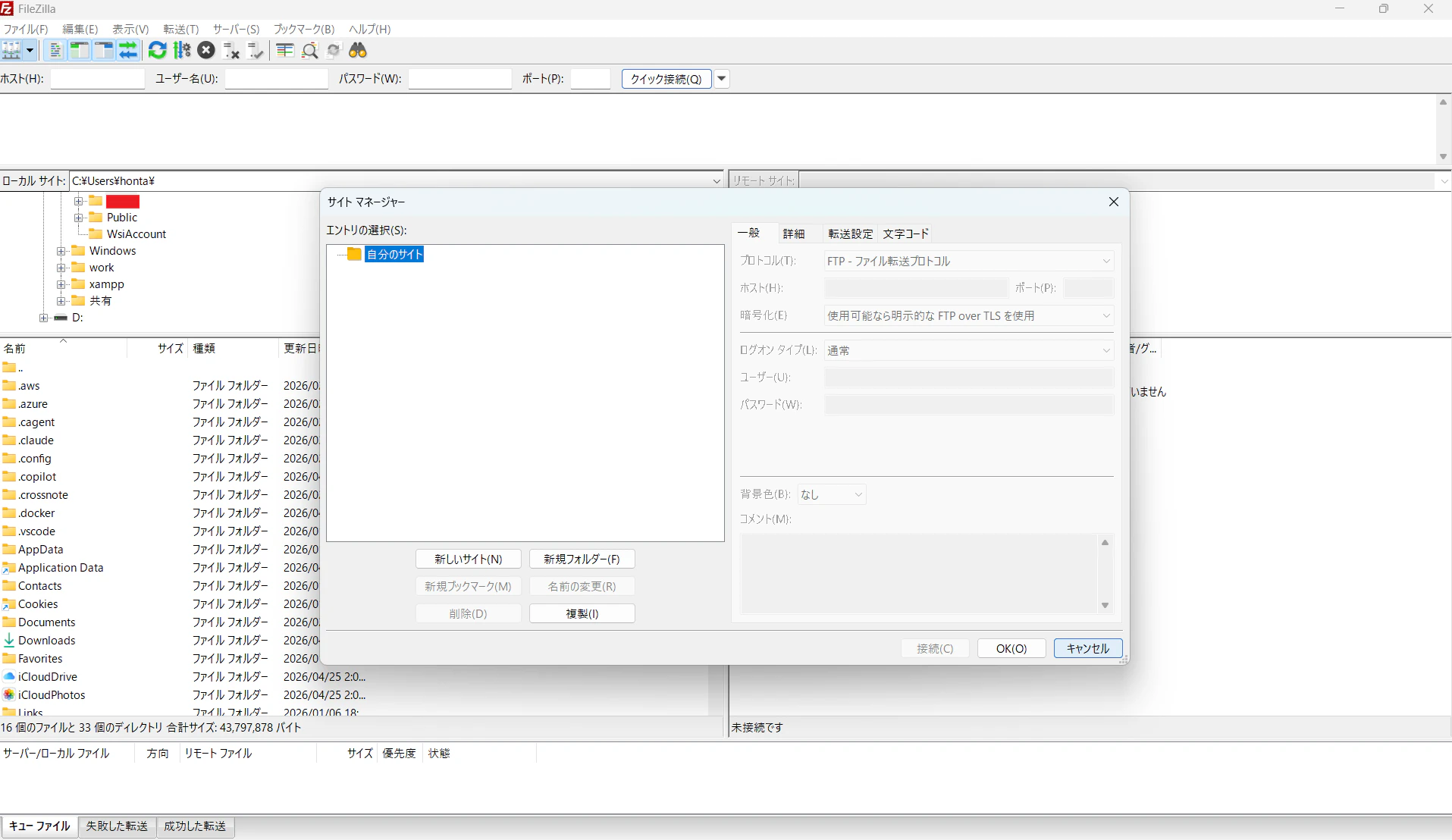The width and height of the screenshot is (1452, 840).
Task: Toggle the remote directory tree display
Action: click(104, 51)
